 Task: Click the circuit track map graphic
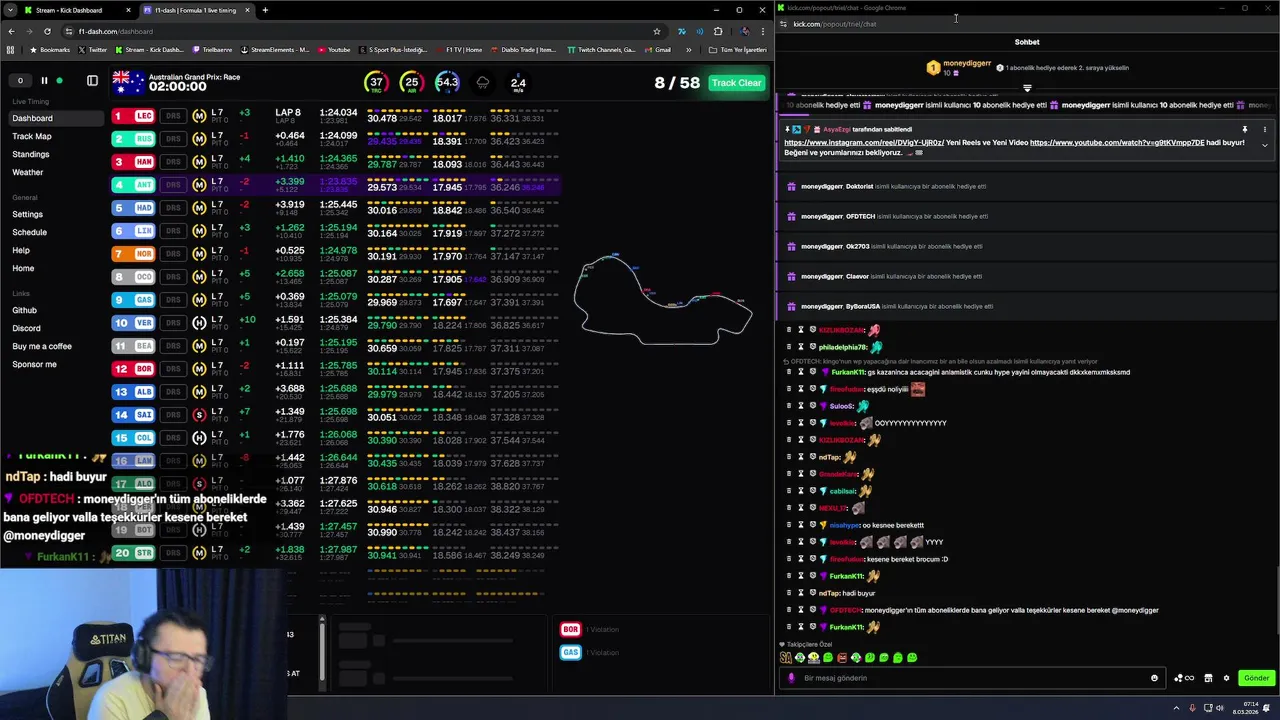pos(663,298)
